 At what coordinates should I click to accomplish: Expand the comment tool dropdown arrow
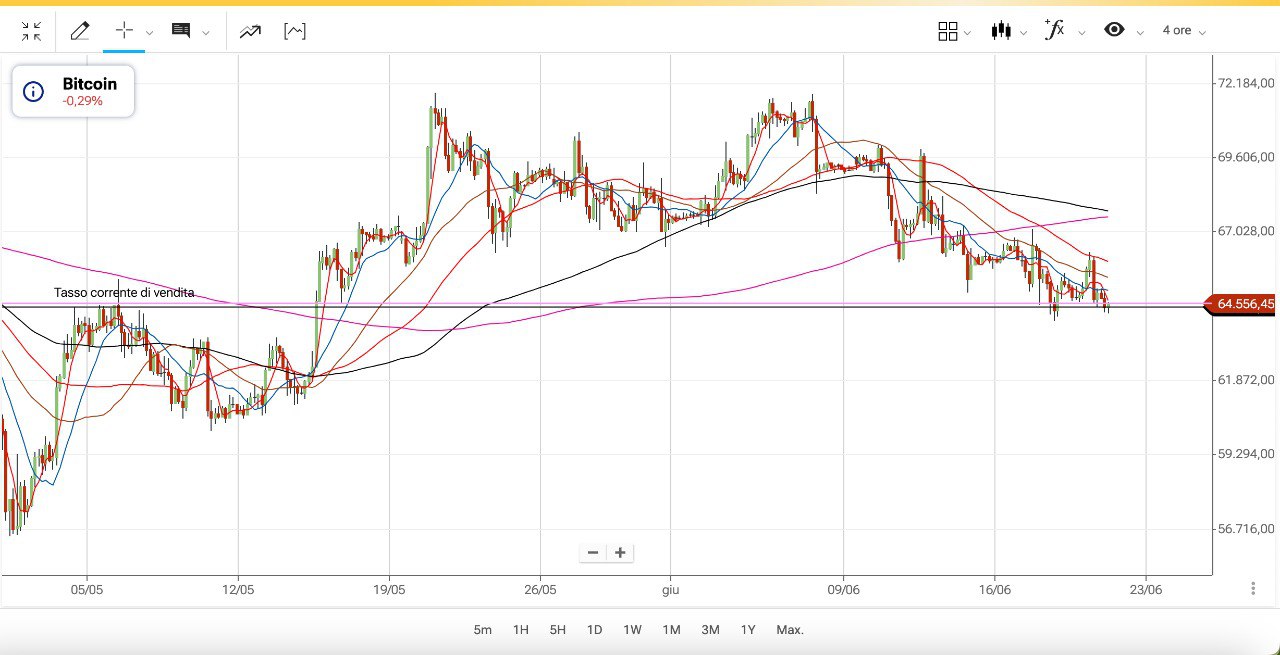[206, 32]
